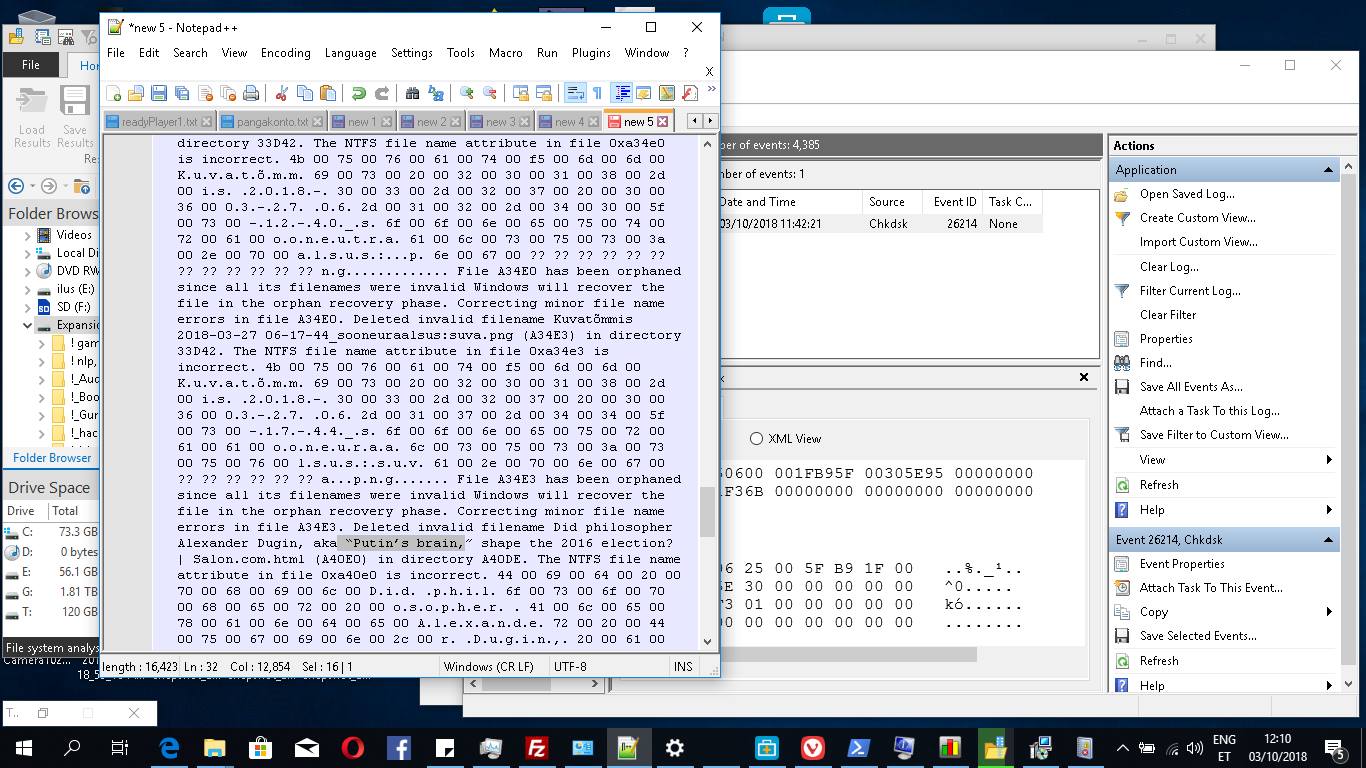Expand hidden Notepad++ toolbar icons chevron
The image size is (1366, 768).
point(711,89)
